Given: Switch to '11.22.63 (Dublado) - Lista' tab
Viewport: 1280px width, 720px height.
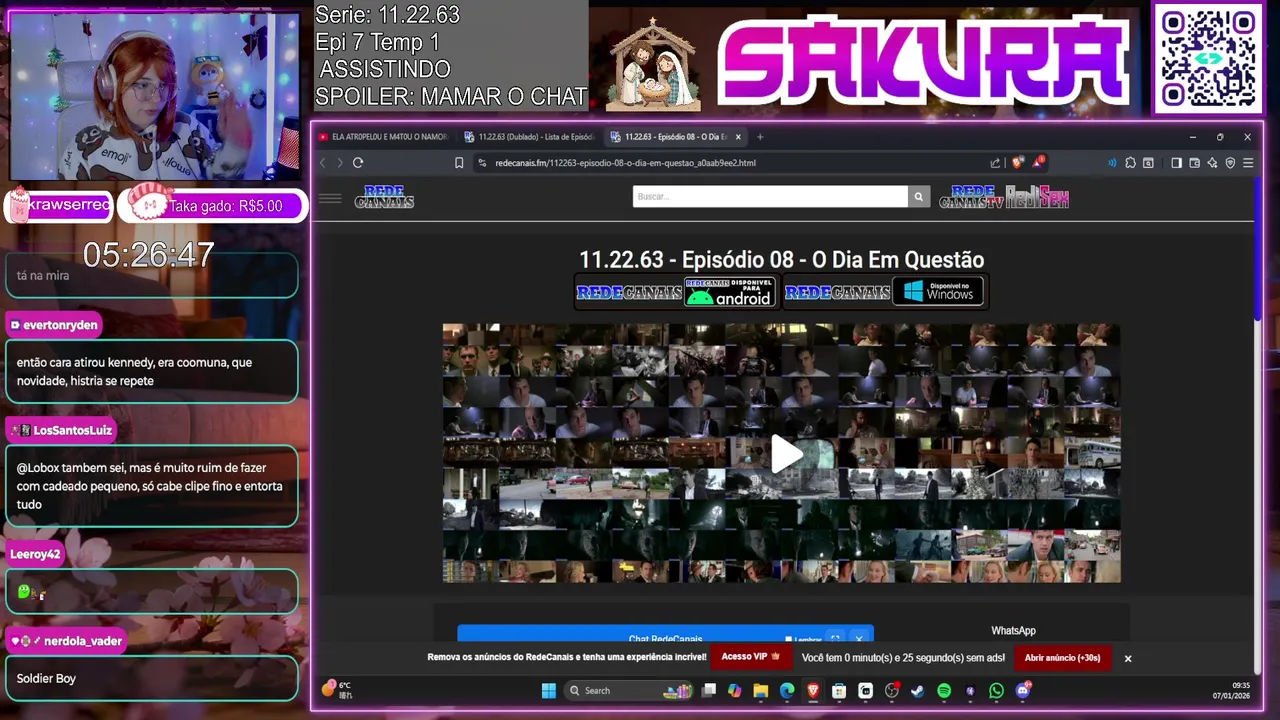Looking at the screenshot, I should [x=529, y=137].
